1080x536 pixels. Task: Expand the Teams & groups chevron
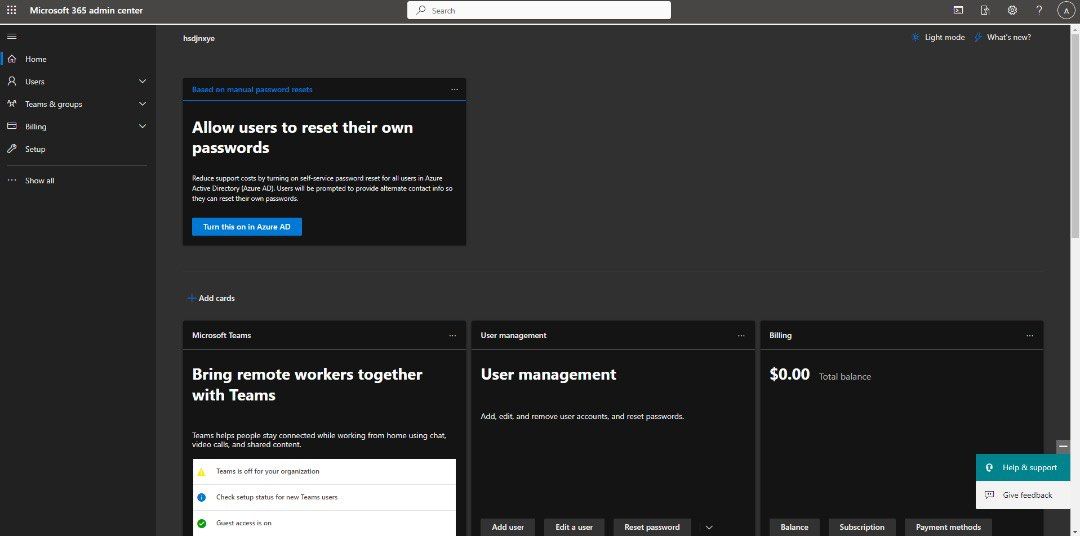(x=143, y=104)
